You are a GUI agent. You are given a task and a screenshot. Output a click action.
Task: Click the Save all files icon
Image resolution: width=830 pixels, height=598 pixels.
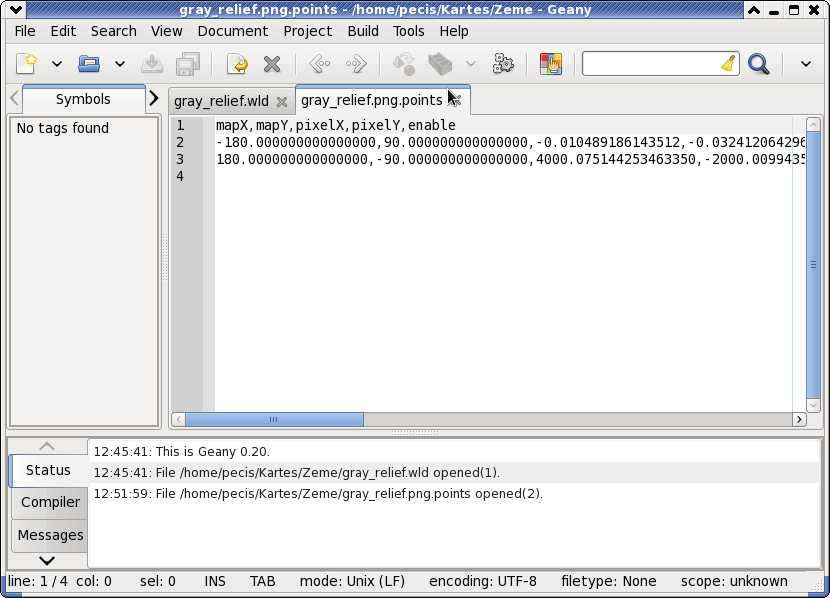click(188, 64)
